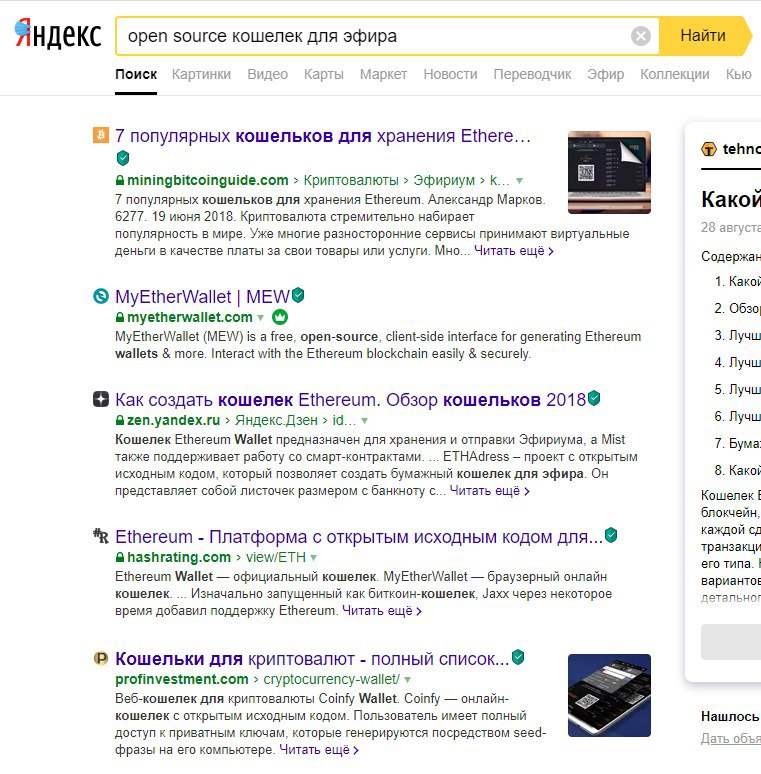Click the tehno site icon in side panel
Screen dimensions: 761x774
[x=709, y=149]
